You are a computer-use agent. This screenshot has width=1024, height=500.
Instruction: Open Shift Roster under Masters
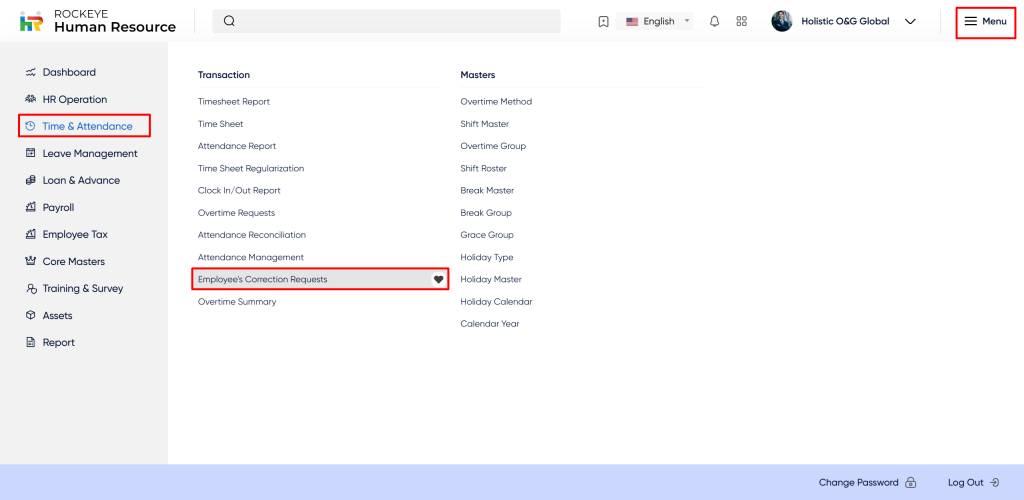point(483,169)
